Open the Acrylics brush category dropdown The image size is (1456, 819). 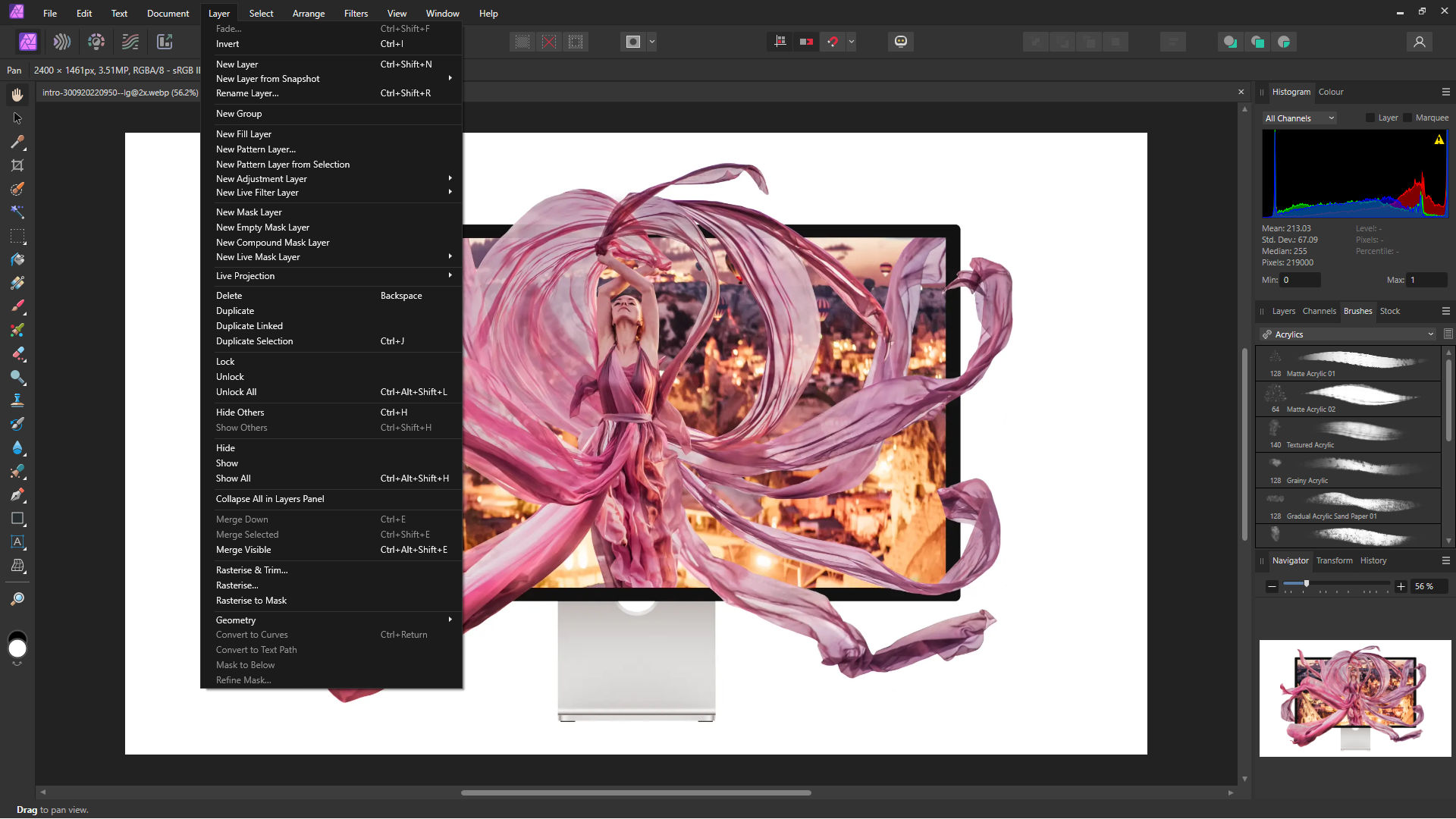[x=1430, y=334]
